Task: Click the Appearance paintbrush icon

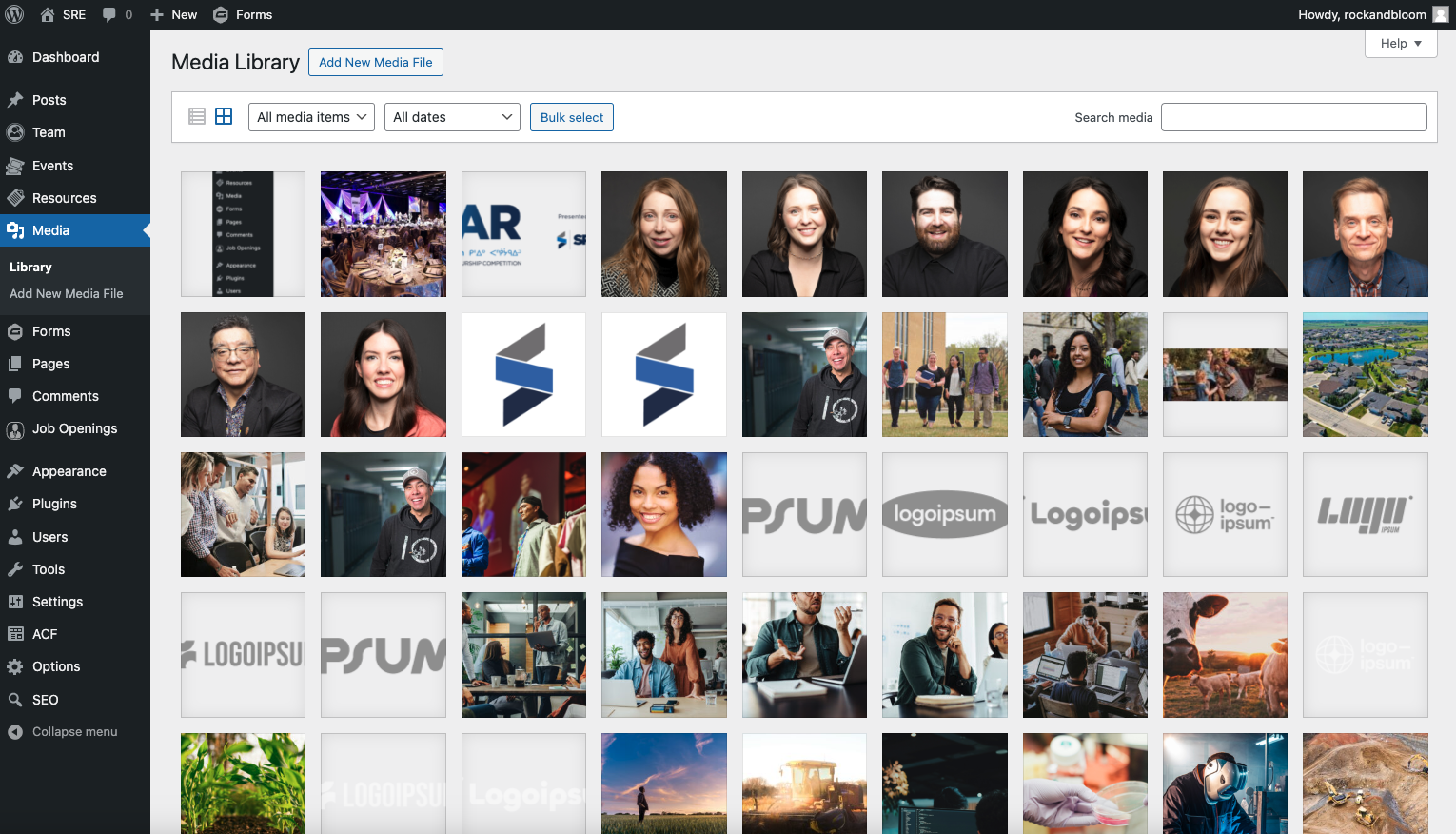Action: tap(15, 471)
